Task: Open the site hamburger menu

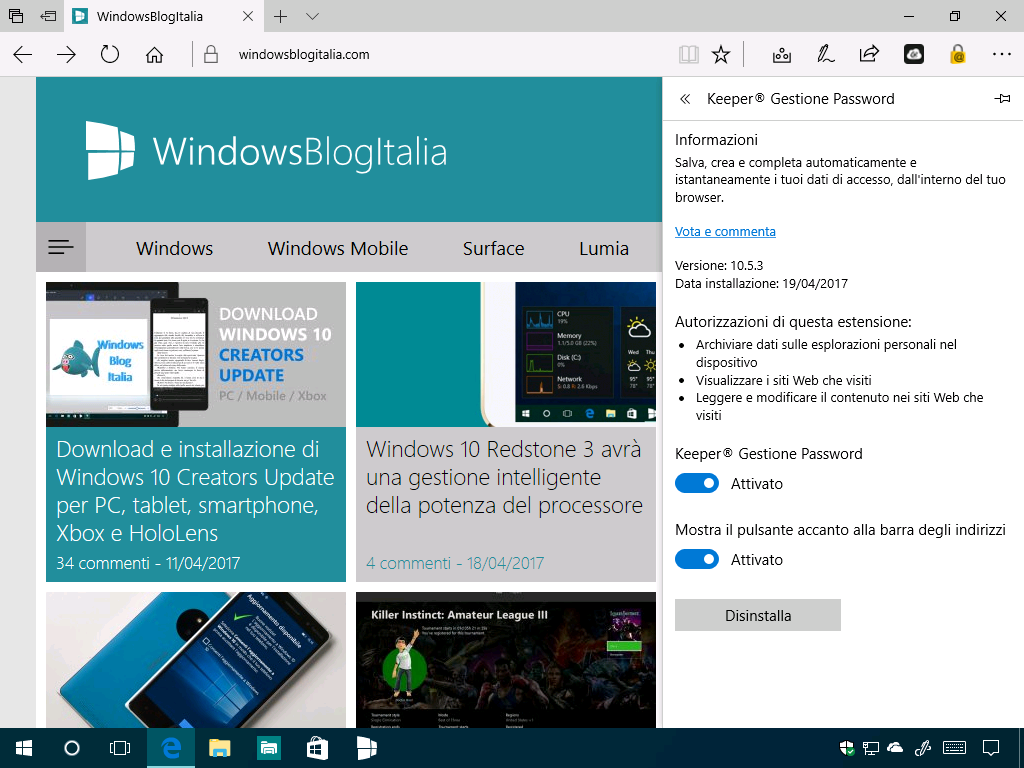Action: click(61, 247)
